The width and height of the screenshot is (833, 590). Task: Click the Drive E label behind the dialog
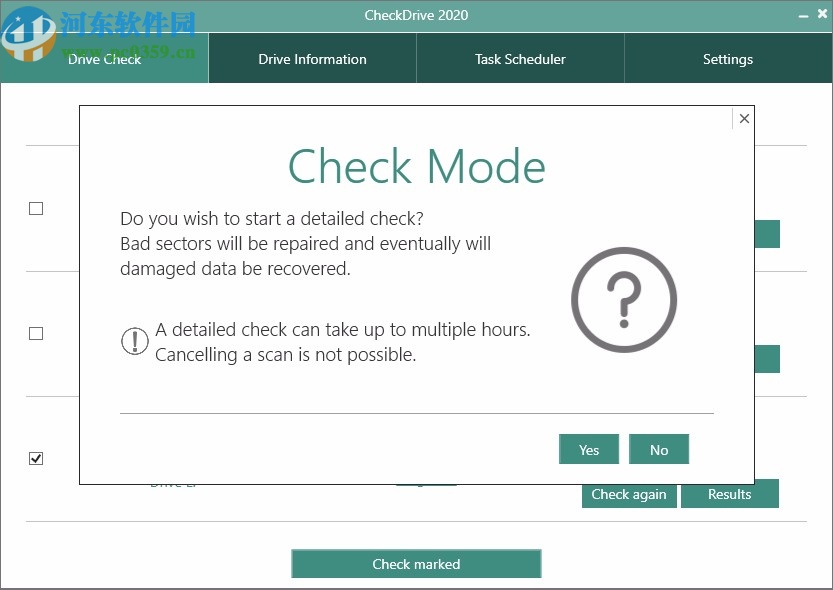(172, 482)
